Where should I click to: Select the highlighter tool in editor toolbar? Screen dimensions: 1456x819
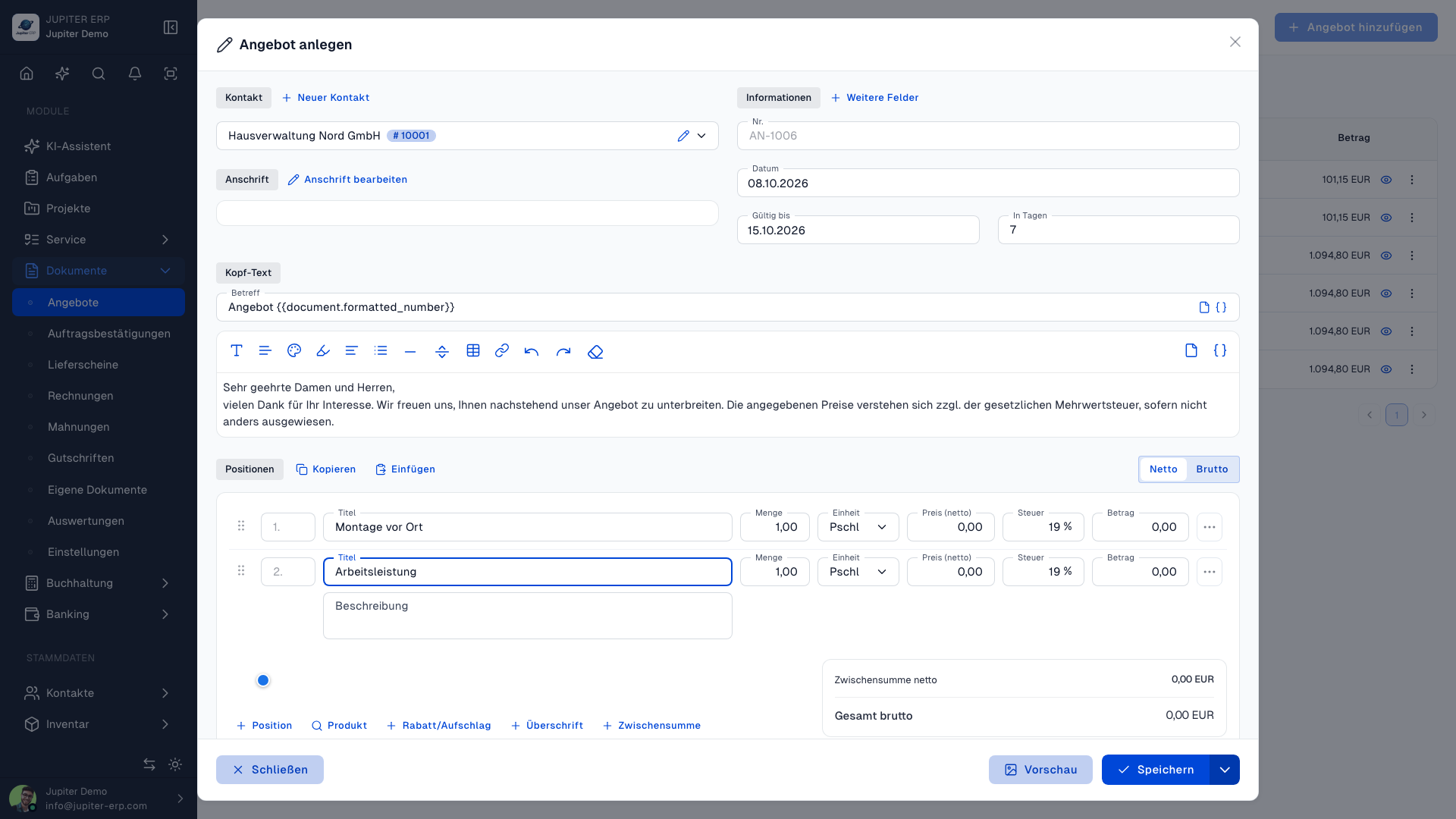323,350
